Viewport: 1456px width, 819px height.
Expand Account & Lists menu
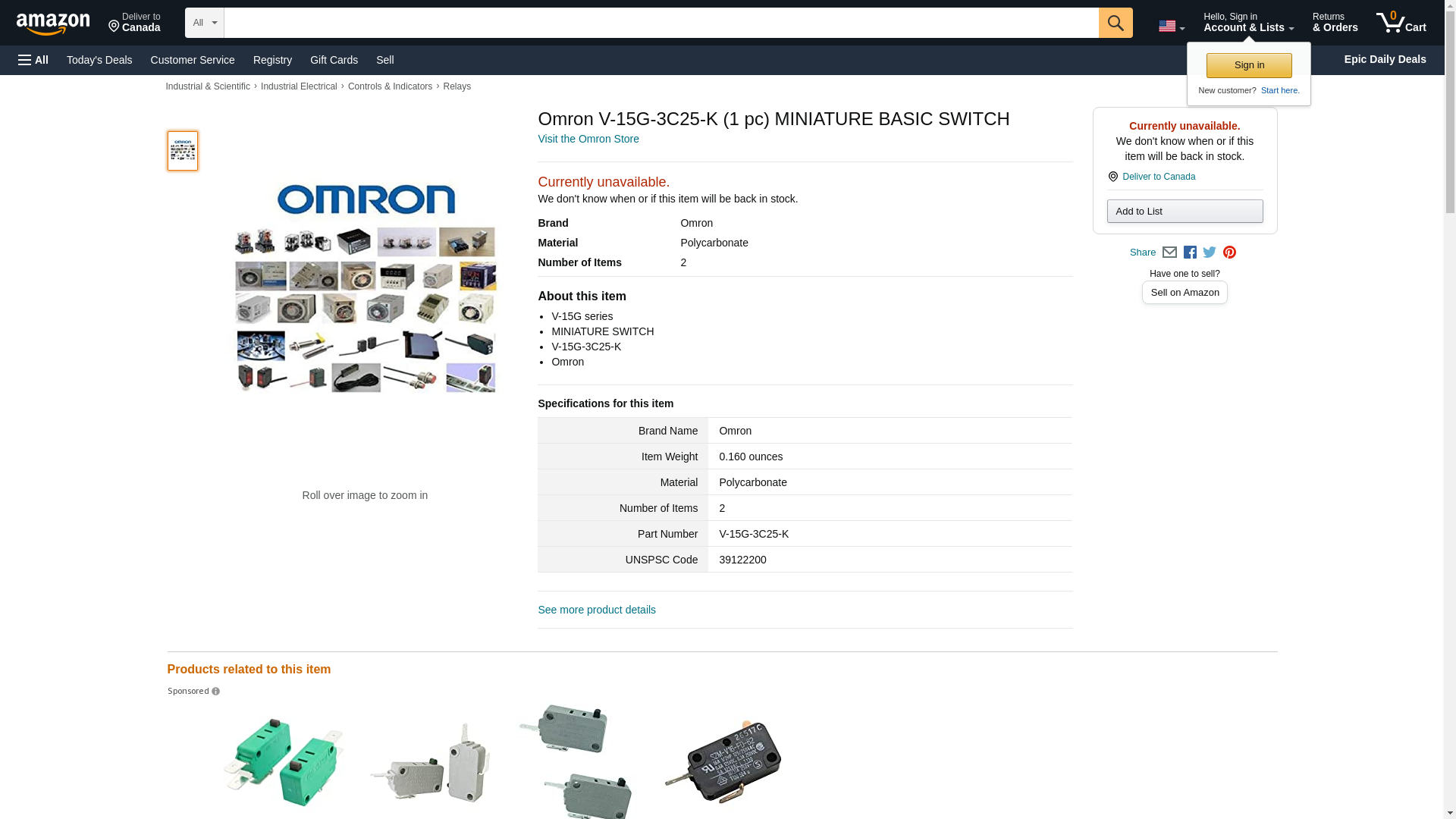point(1248,23)
